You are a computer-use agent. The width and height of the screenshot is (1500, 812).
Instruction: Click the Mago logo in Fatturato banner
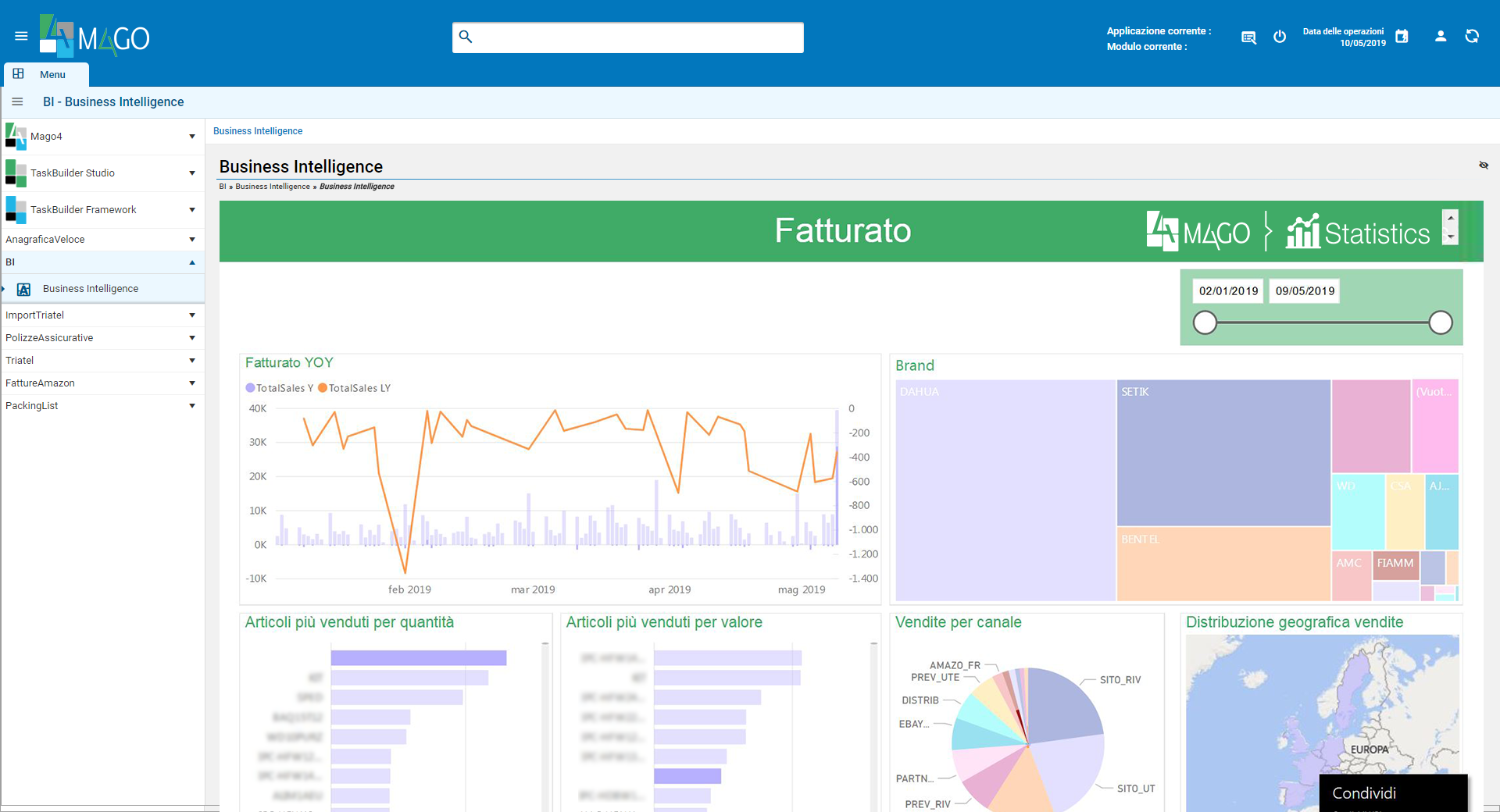pyautogui.click(x=1198, y=231)
